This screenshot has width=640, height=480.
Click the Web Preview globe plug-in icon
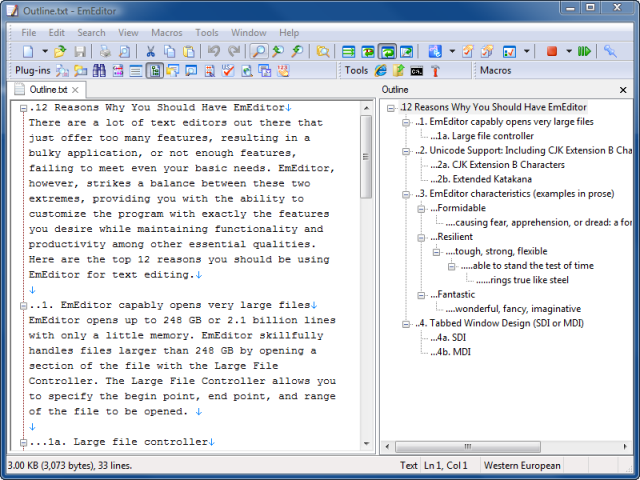247,71
